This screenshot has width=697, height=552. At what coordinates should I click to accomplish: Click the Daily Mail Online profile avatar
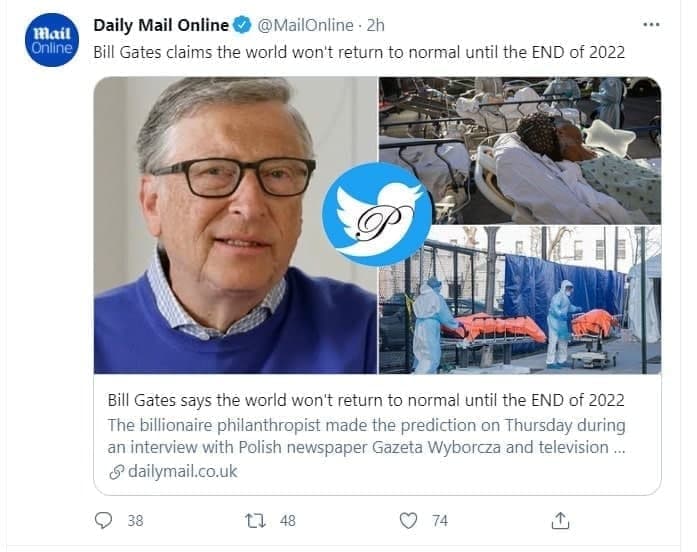click(x=51, y=40)
